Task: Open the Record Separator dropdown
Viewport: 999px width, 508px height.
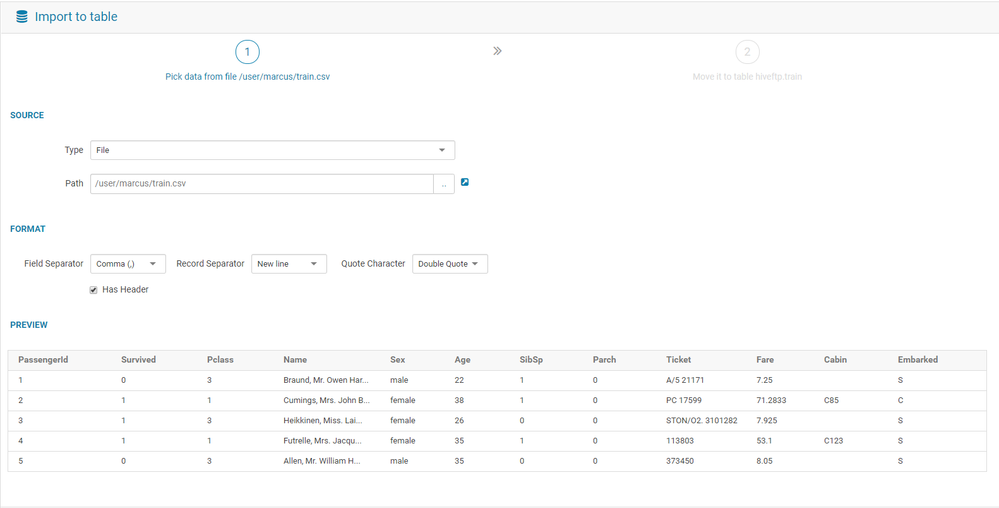Action: pos(289,264)
